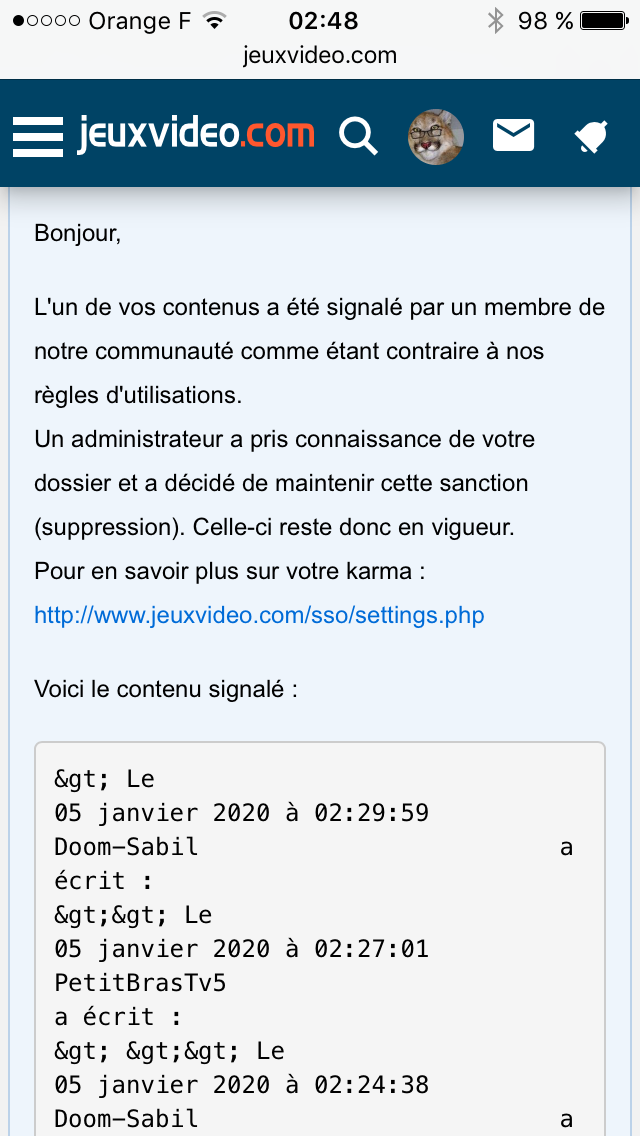Screen dimensions: 640x1136
Task: Open search with the magnifier icon
Action: point(359,135)
